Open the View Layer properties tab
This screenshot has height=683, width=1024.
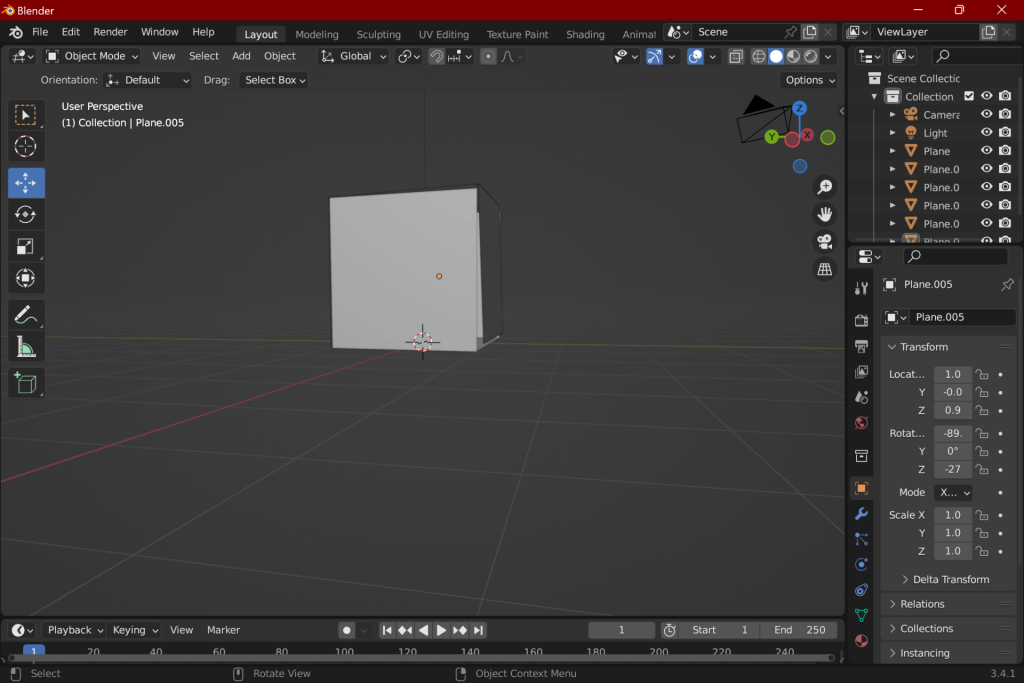point(861,372)
